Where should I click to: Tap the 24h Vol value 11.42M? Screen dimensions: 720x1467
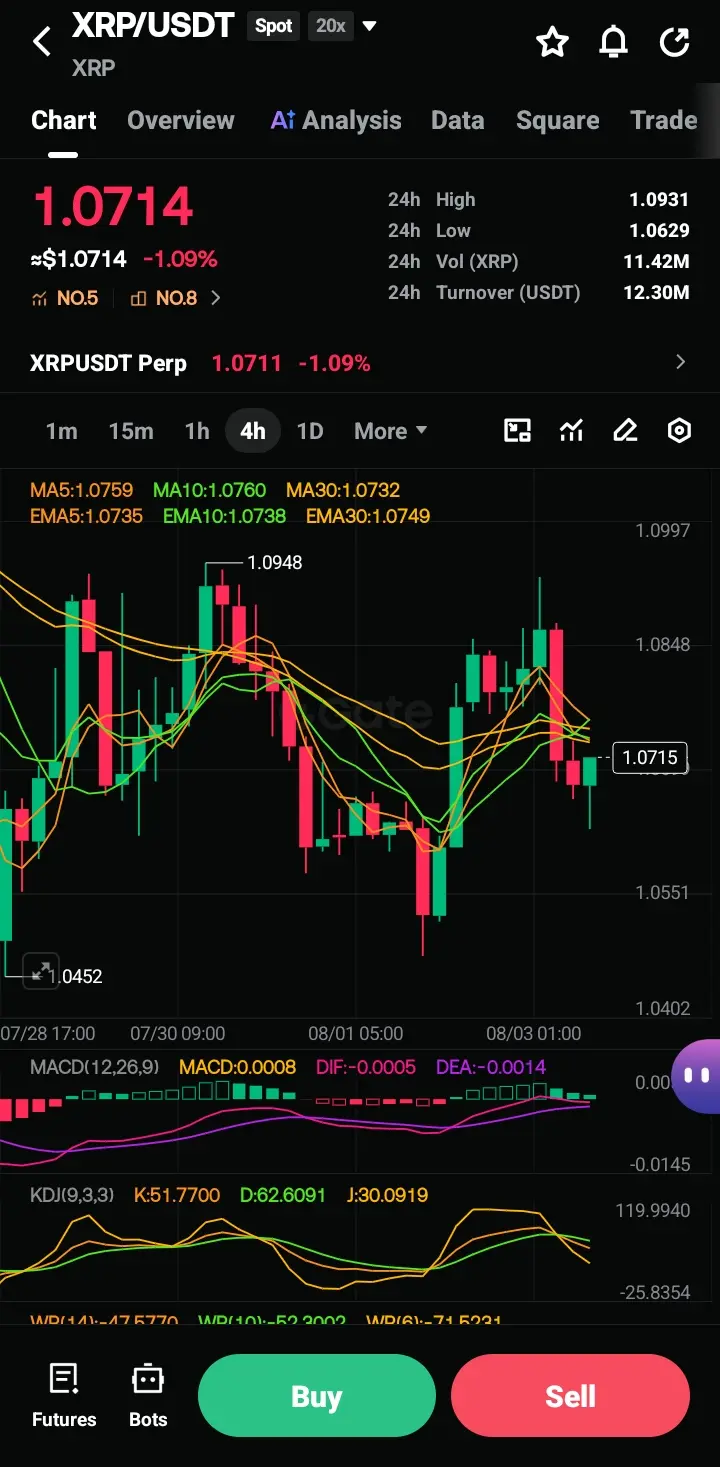(x=656, y=262)
